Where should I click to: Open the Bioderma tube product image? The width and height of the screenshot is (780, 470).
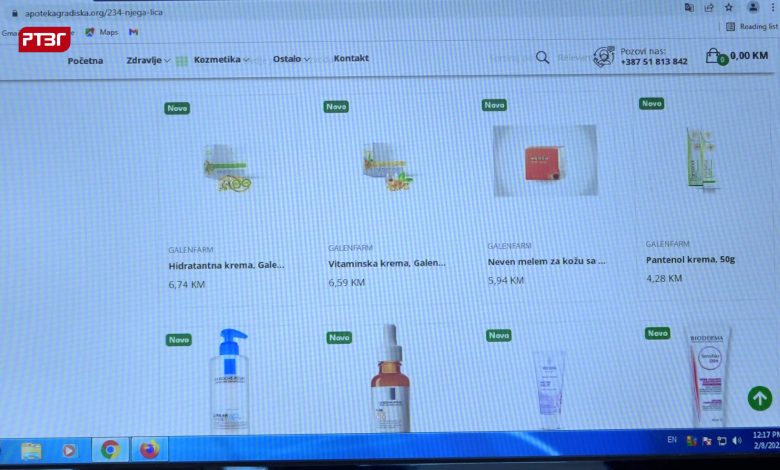pyautogui.click(x=708, y=378)
